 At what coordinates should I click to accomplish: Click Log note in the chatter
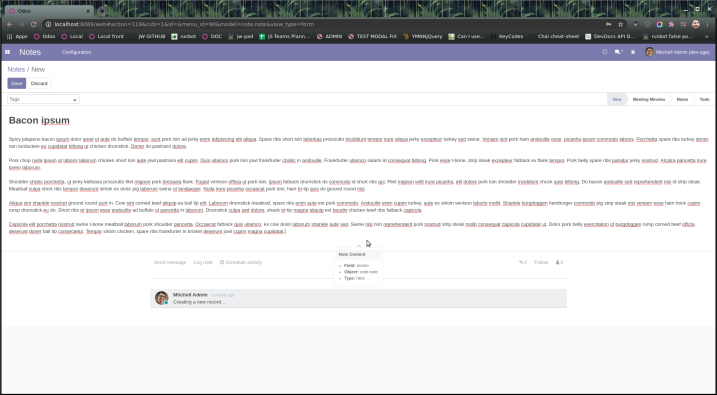coord(203,262)
